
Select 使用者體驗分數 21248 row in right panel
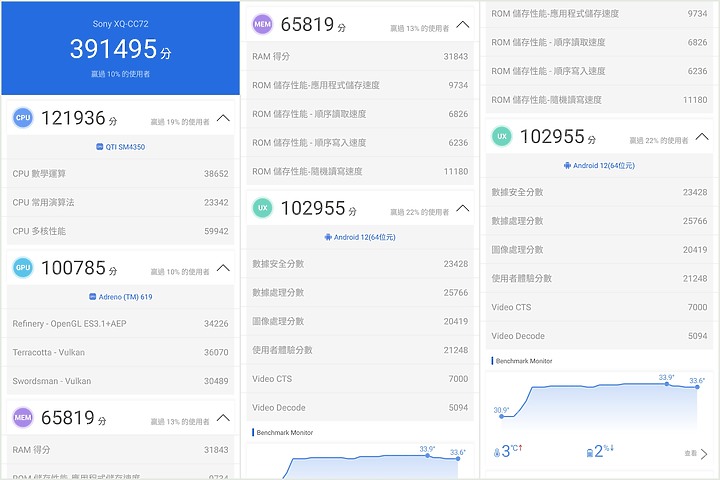599,278
